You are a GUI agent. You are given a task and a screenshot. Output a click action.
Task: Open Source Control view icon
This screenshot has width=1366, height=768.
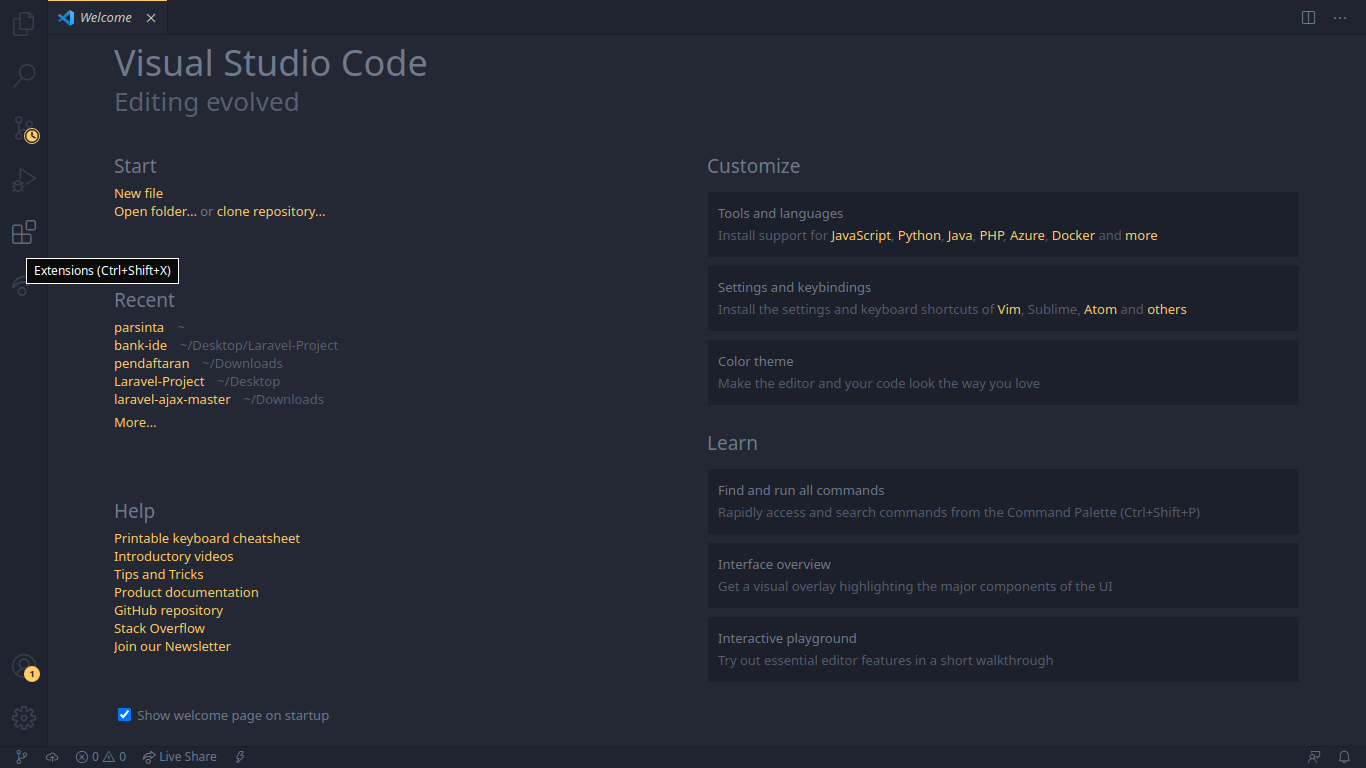pos(24,128)
